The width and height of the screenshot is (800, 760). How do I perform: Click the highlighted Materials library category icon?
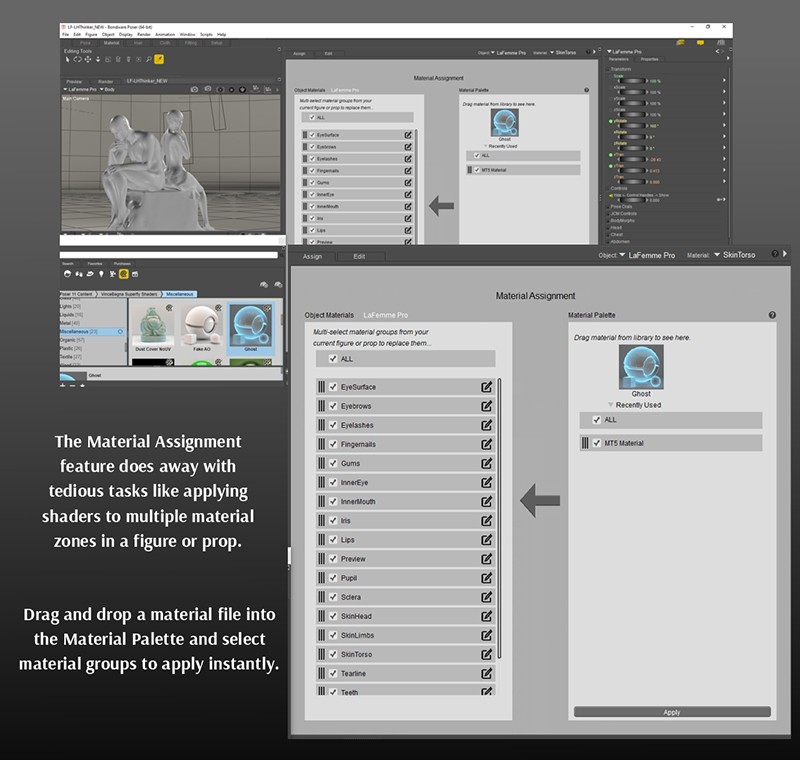(x=123, y=274)
